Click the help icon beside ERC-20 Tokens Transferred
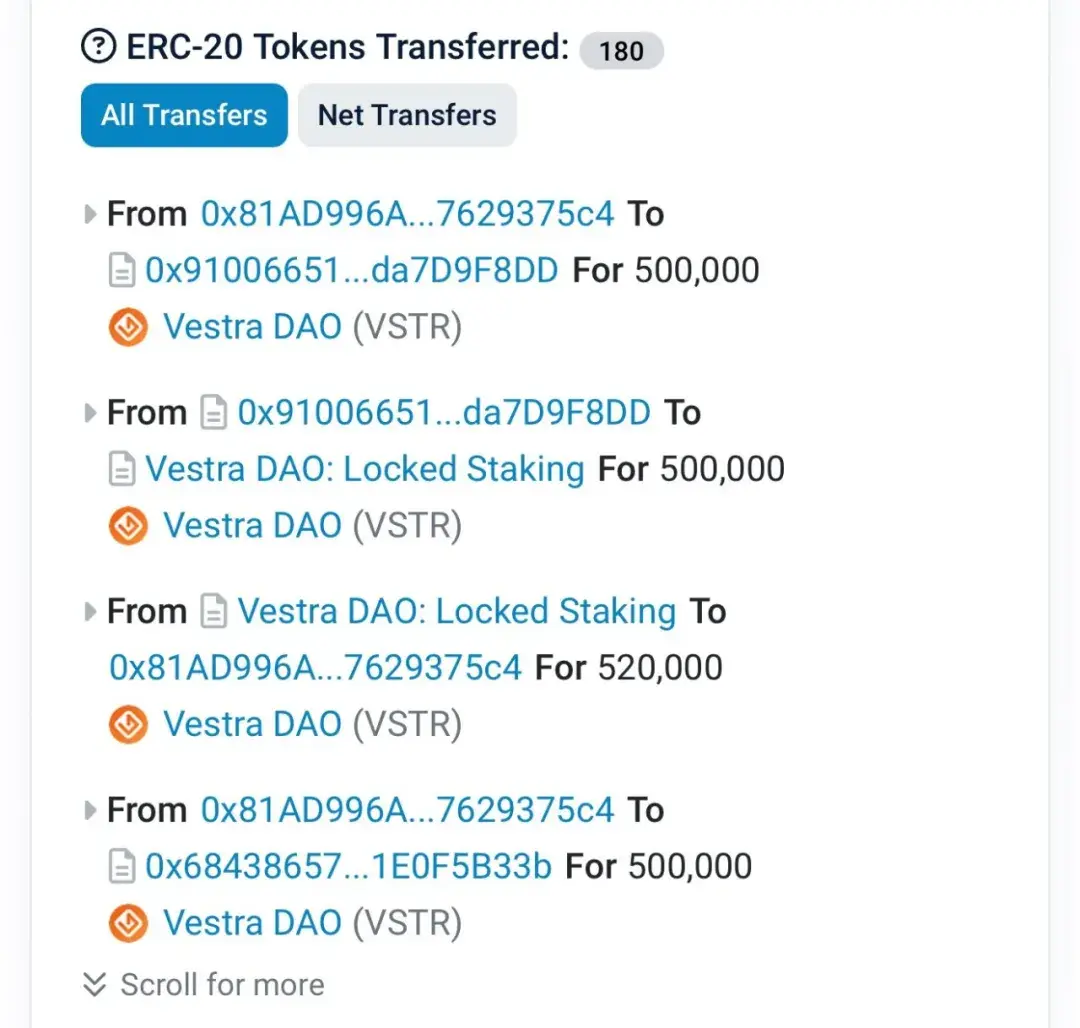 tap(99, 47)
